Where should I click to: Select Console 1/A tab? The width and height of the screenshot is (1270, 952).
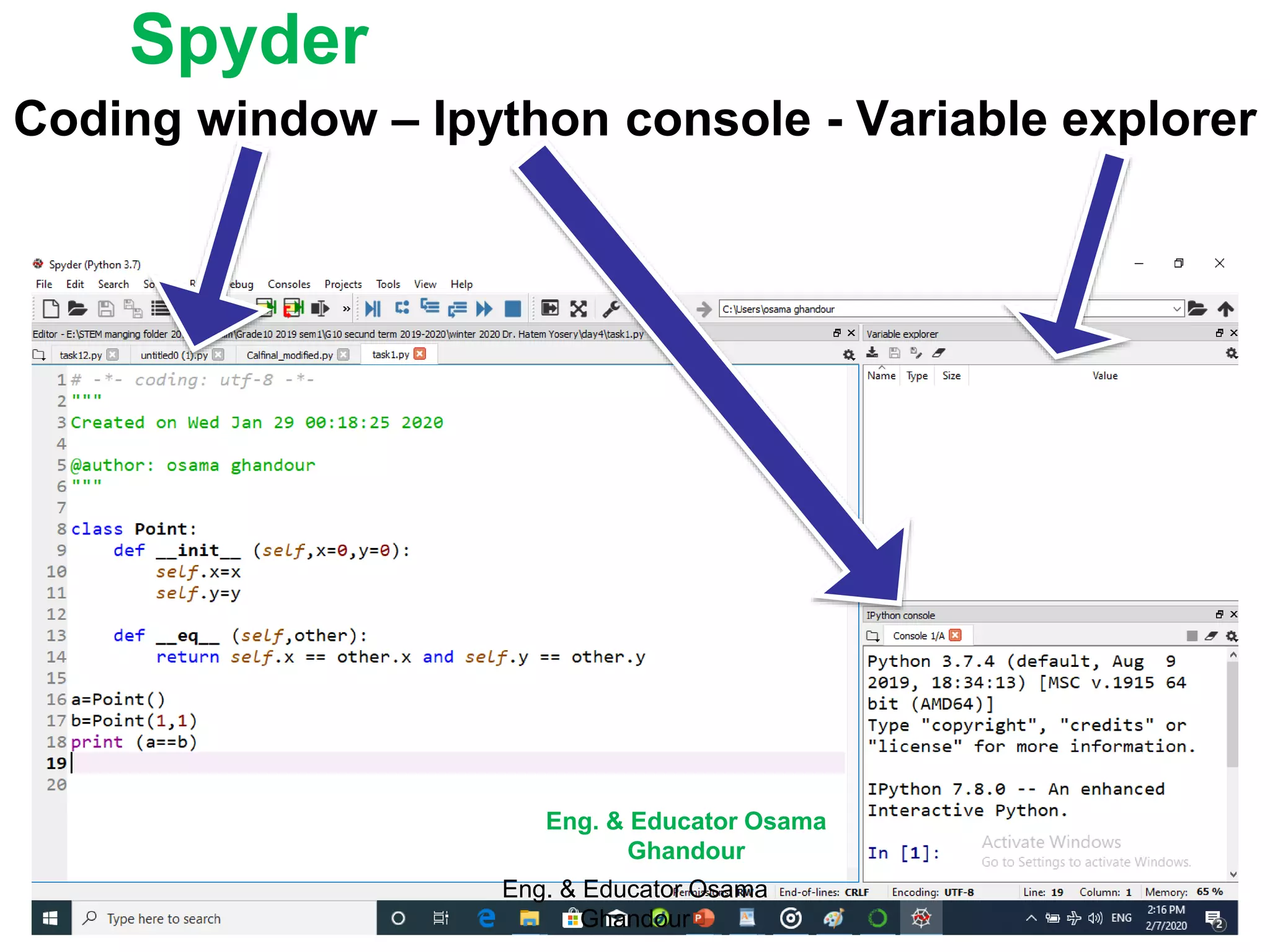pos(918,636)
